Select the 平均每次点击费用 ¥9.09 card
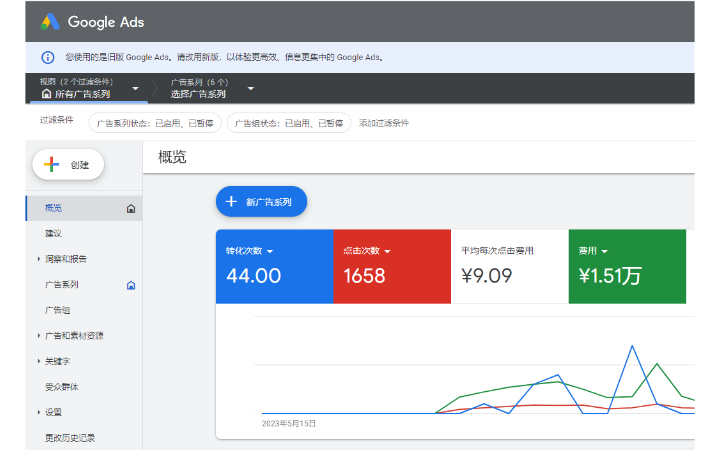 click(x=510, y=266)
